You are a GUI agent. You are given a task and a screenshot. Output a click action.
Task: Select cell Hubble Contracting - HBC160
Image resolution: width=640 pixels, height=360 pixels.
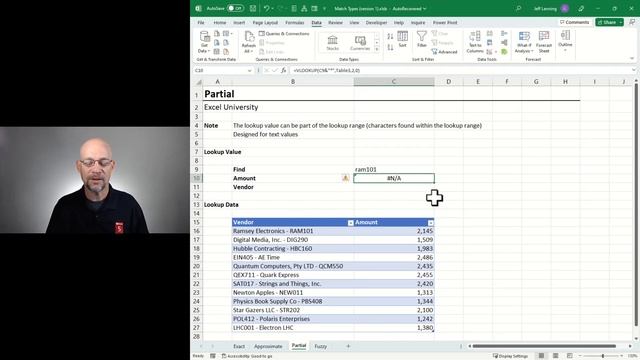click(293, 249)
